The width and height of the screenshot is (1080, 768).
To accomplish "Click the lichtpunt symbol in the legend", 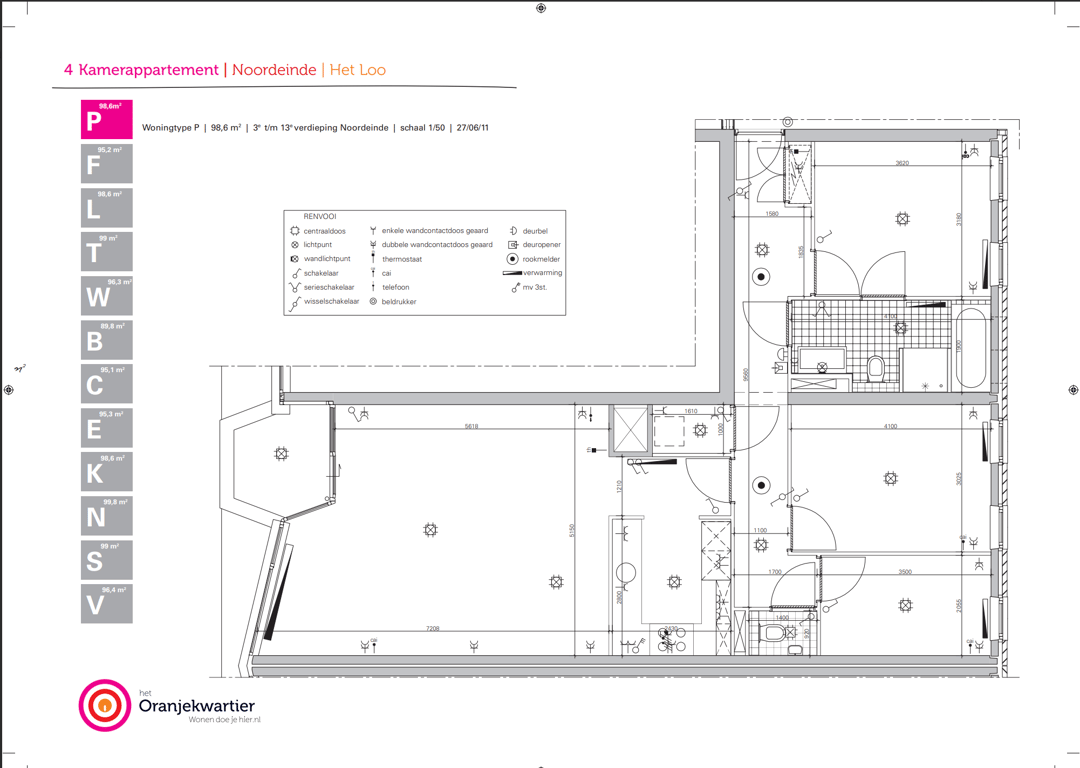I will click(x=295, y=245).
